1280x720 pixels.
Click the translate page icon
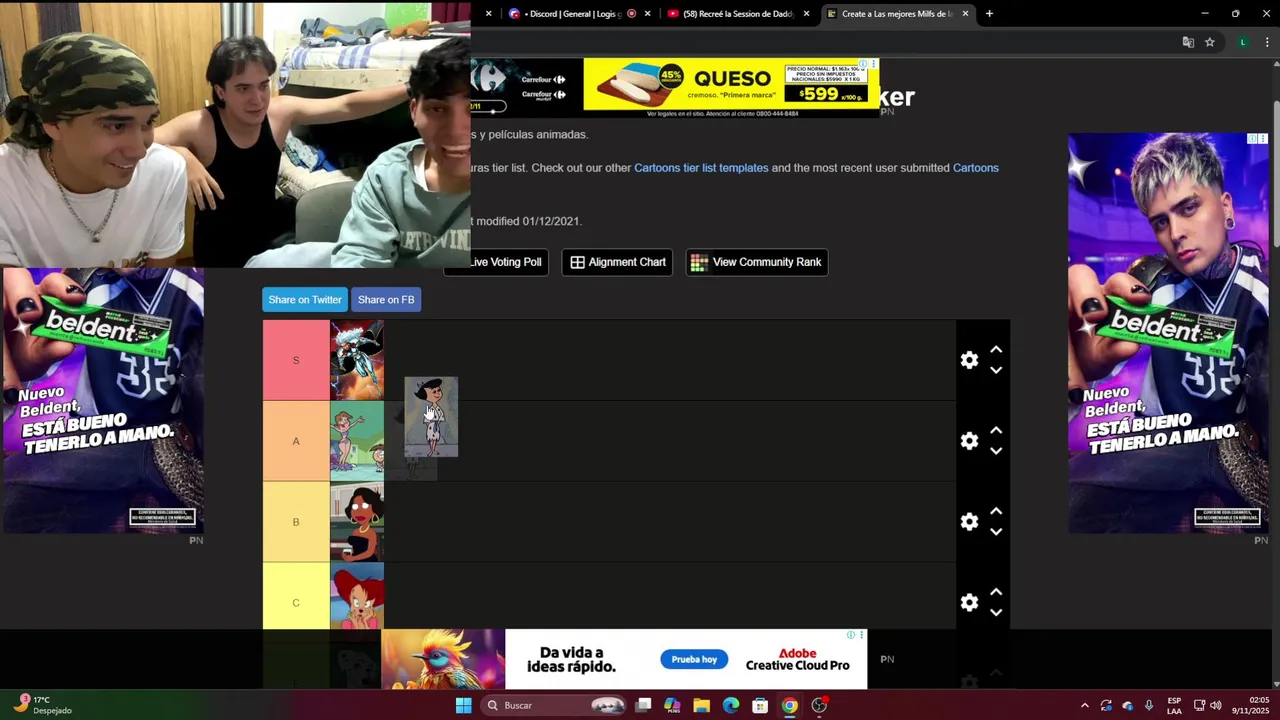tap(1188, 42)
